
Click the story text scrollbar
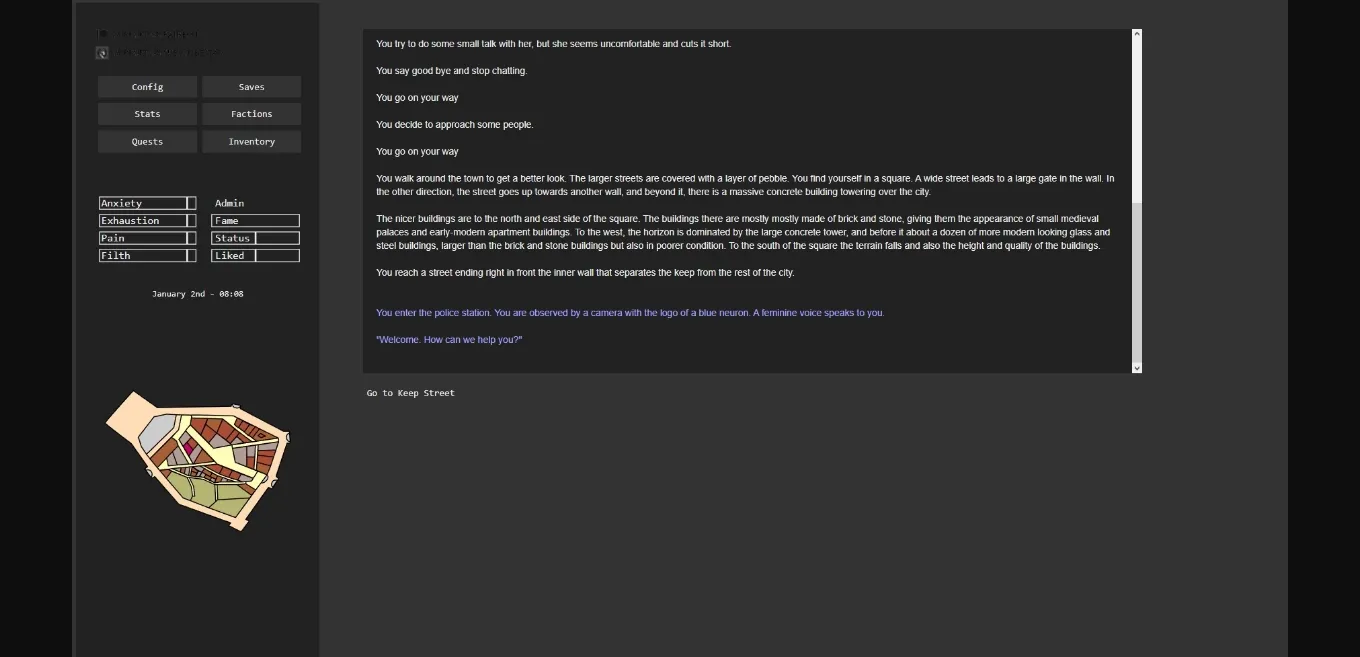click(x=1136, y=200)
